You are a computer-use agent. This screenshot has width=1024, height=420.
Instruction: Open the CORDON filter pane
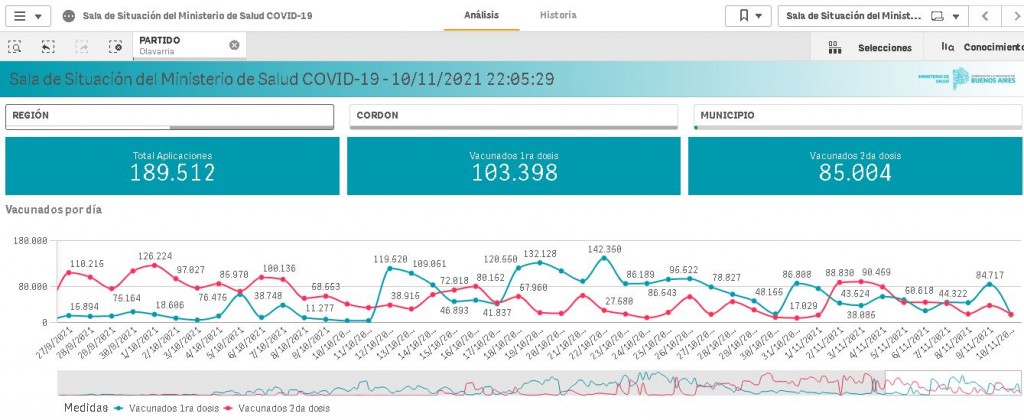tap(513, 117)
